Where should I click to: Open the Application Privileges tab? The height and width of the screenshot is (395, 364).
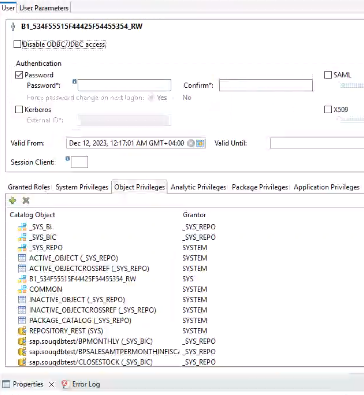point(326,187)
